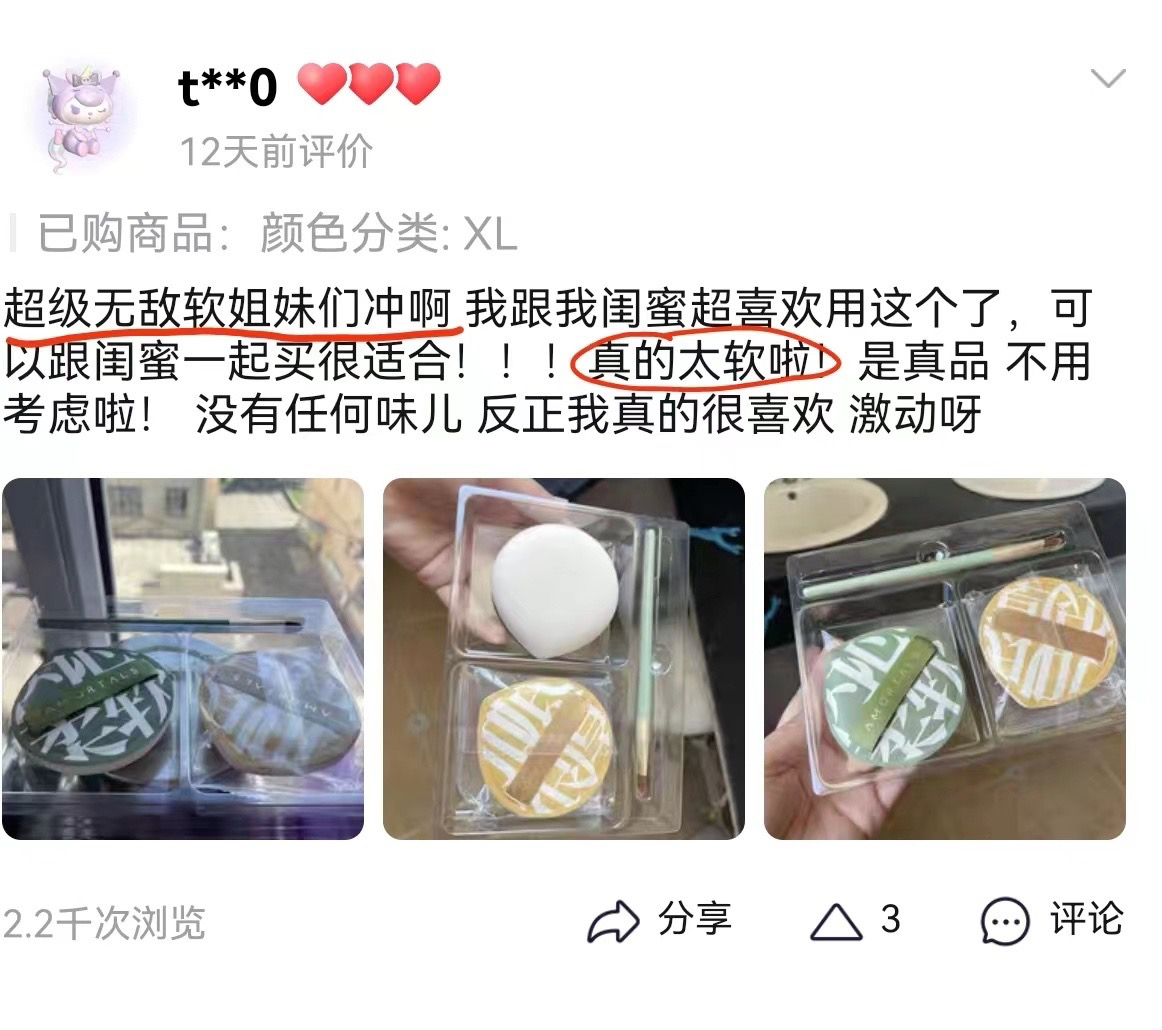Click the three red hearts badge

click(369, 84)
